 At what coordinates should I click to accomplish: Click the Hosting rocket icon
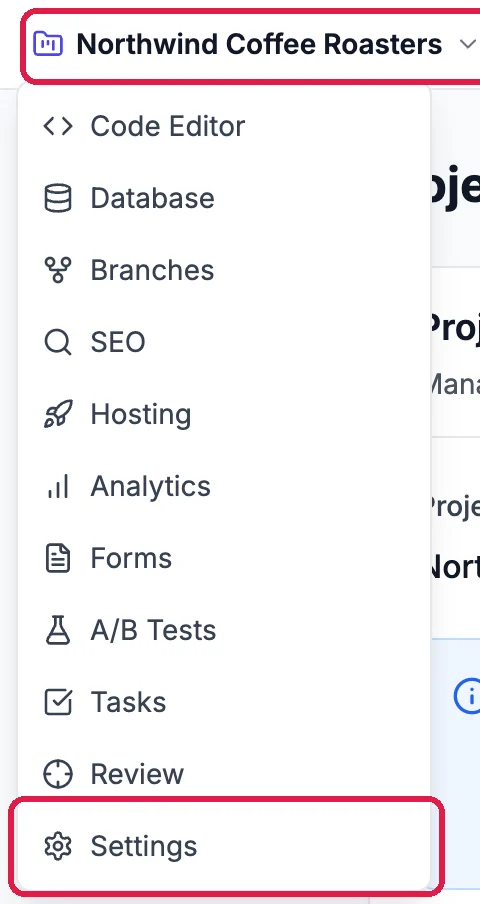click(58, 414)
